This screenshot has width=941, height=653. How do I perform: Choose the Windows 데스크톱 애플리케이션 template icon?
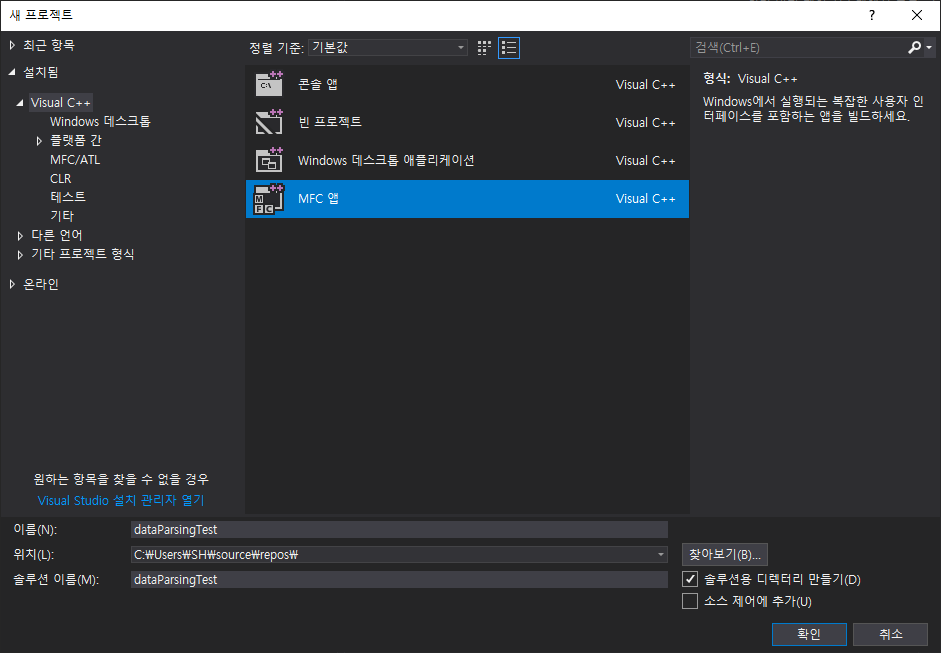pos(269,160)
